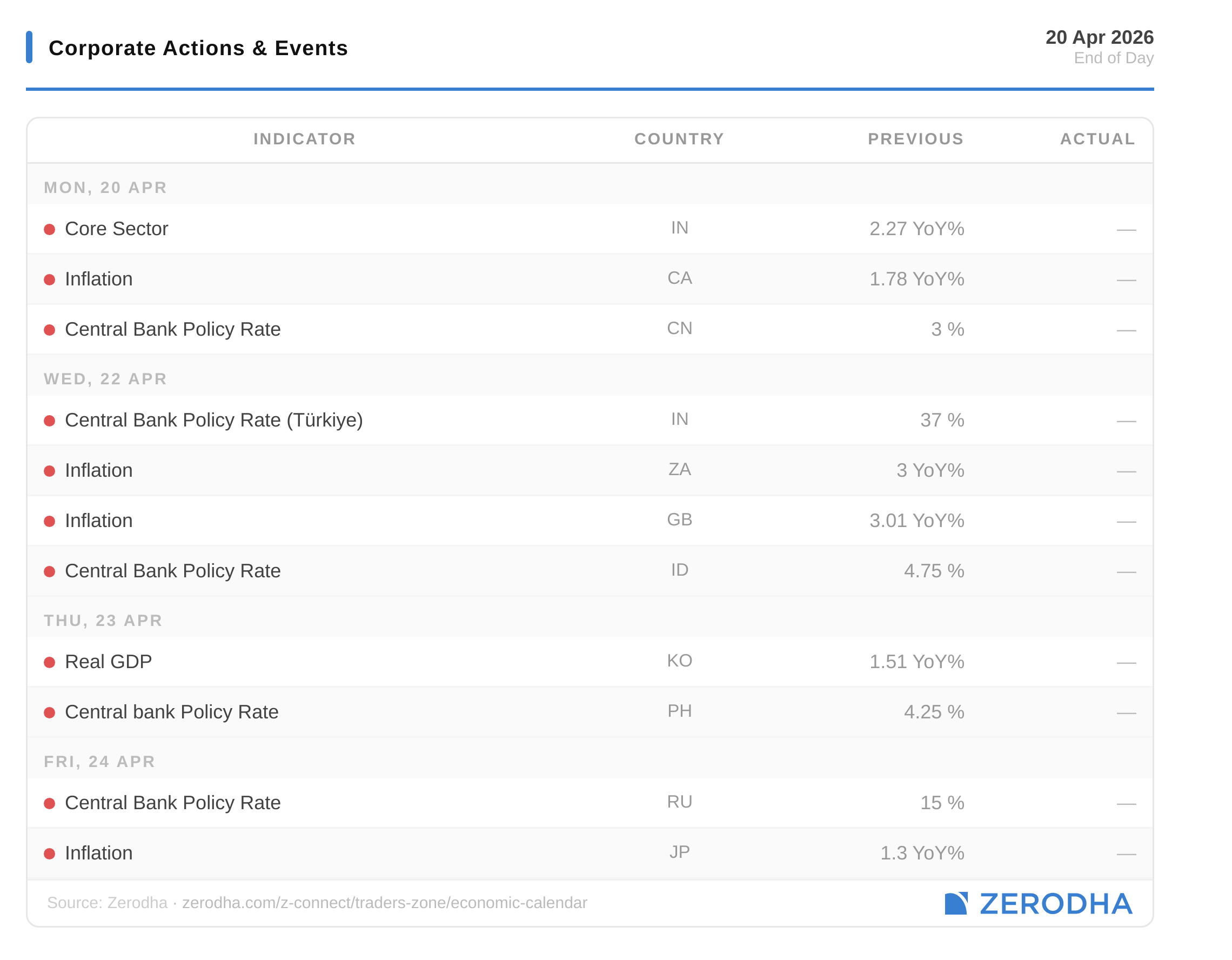1232x960 pixels.
Task: Click the PREVIOUS column header
Action: click(x=915, y=139)
